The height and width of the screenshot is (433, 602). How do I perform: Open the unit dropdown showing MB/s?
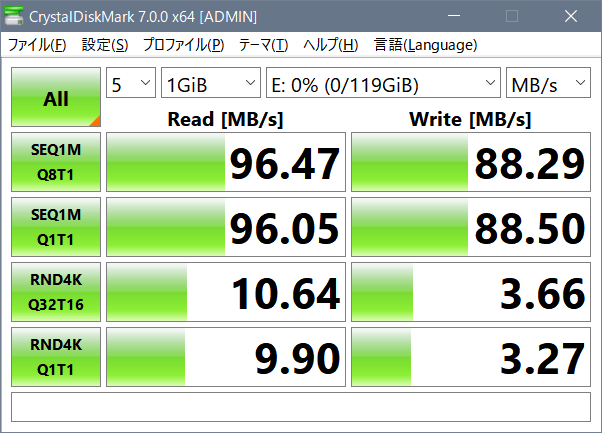(548, 83)
